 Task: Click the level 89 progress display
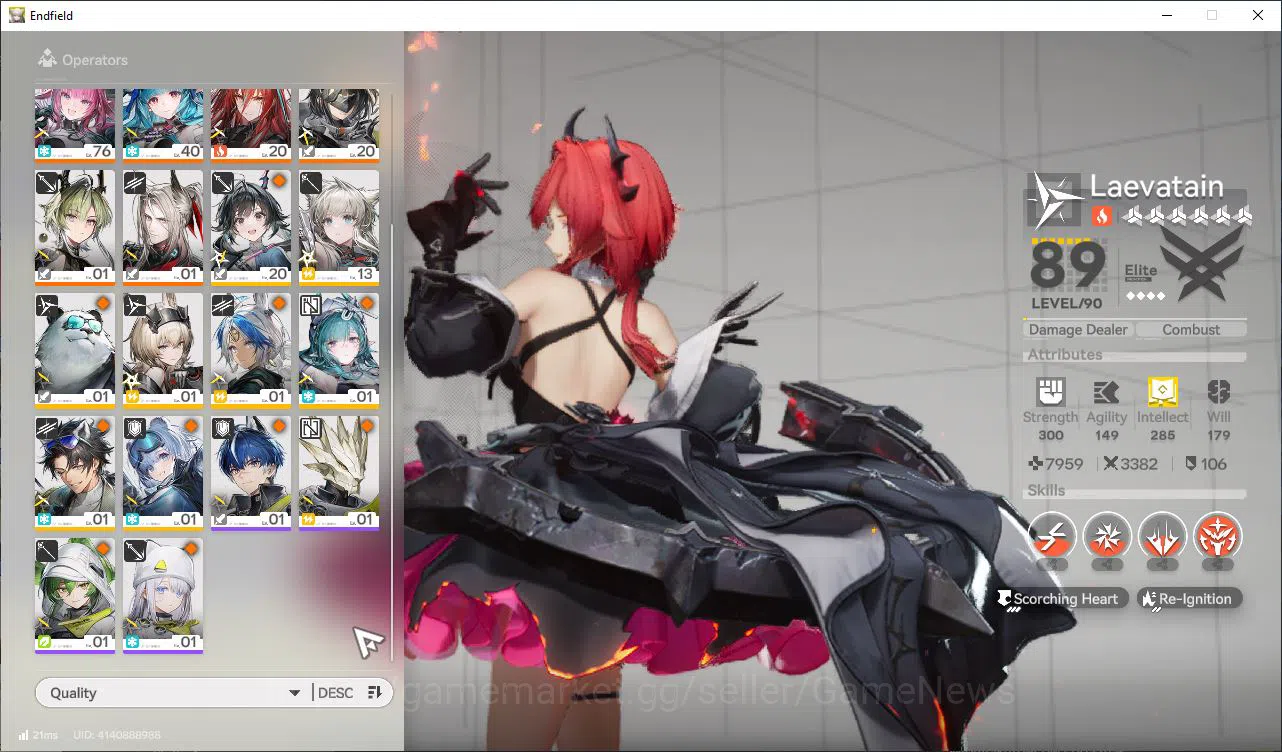tap(1068, 276)
